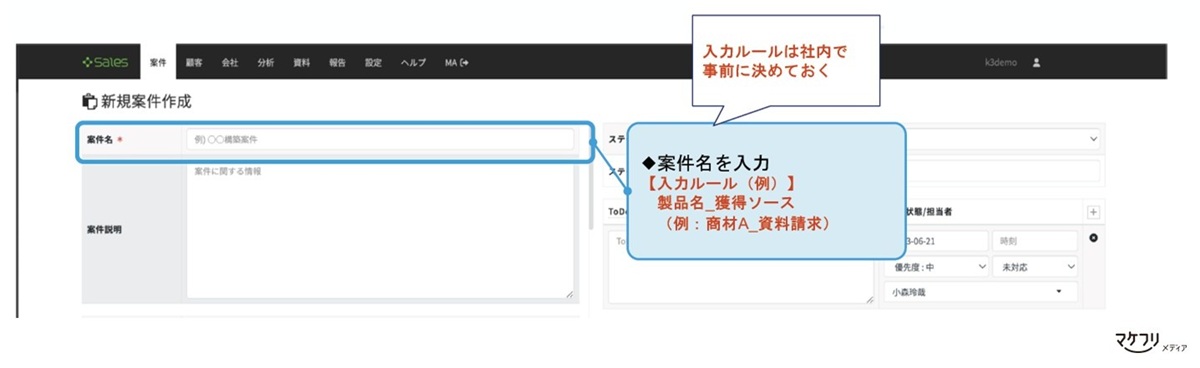
Task: Open the 顧客 menu
Action: 194,62
